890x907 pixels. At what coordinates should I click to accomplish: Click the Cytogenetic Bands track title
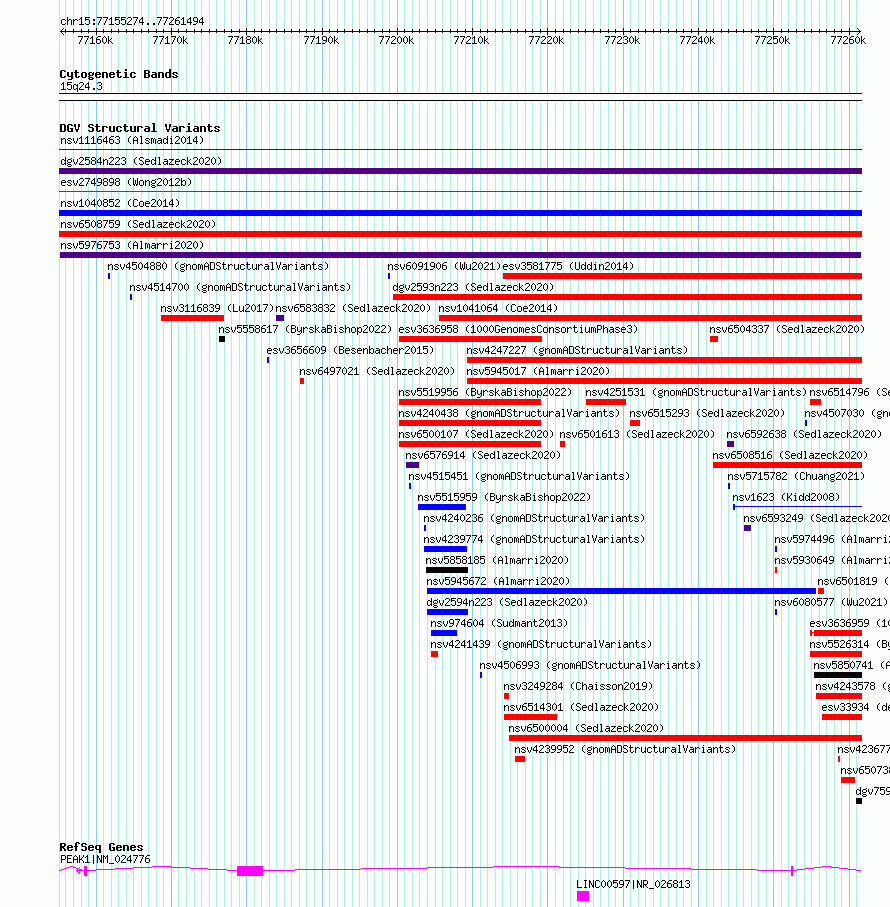119,74
